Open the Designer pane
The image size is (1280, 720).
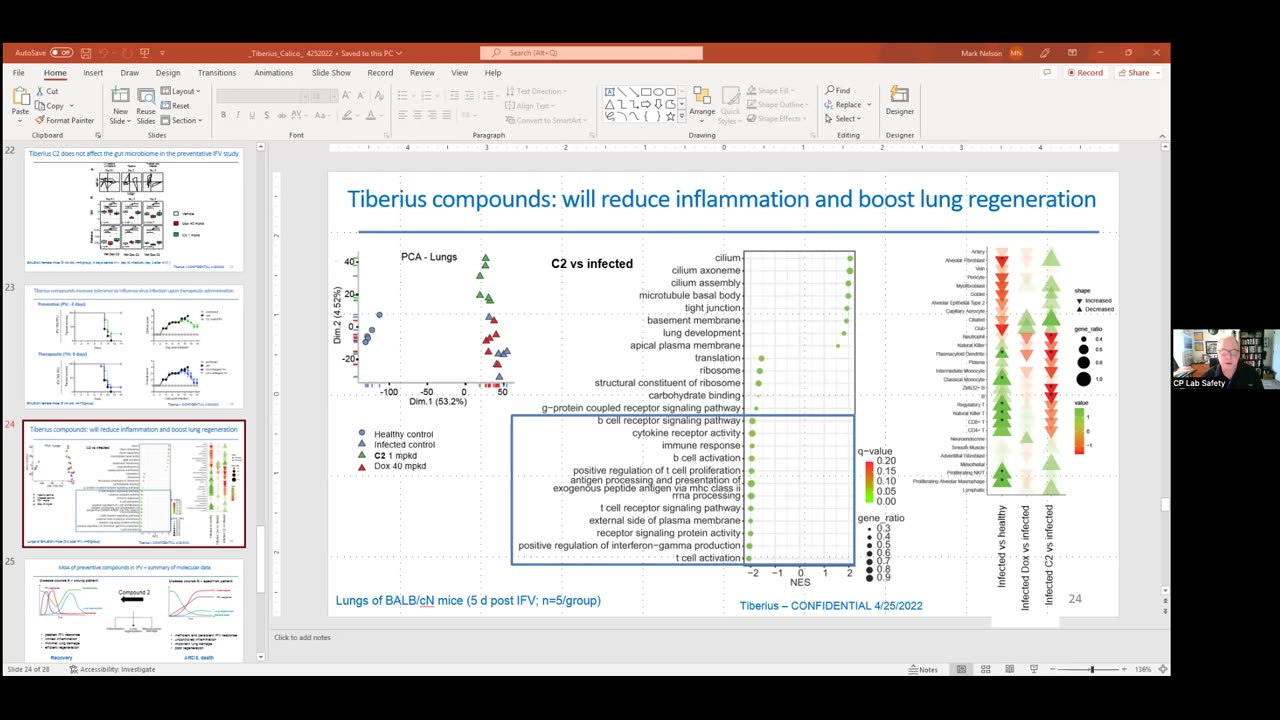tap(900, 101)
